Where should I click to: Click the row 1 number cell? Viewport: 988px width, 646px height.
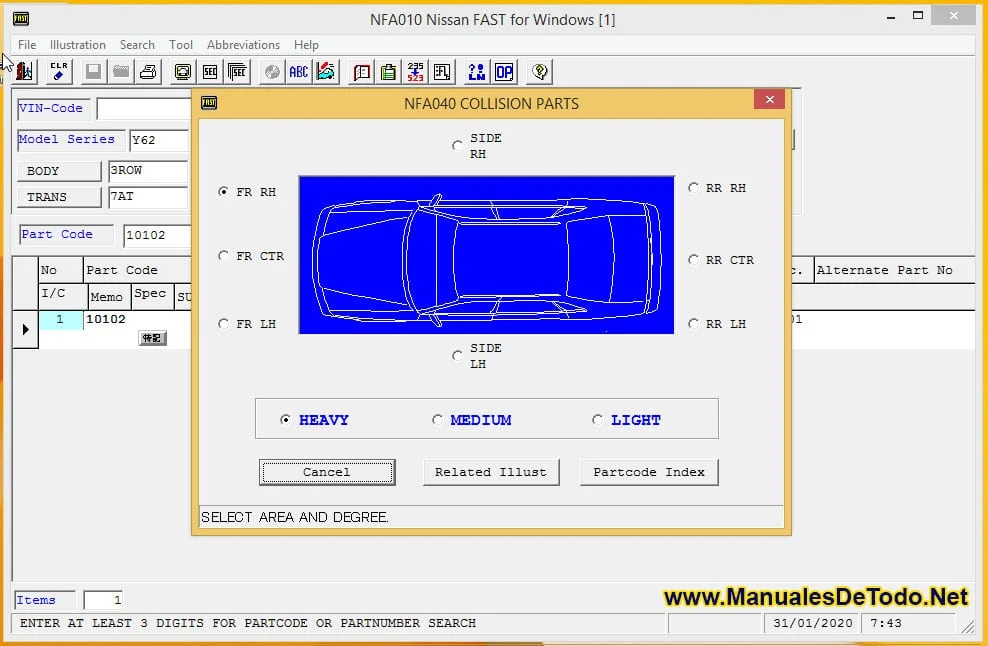[x=60, y=320]
